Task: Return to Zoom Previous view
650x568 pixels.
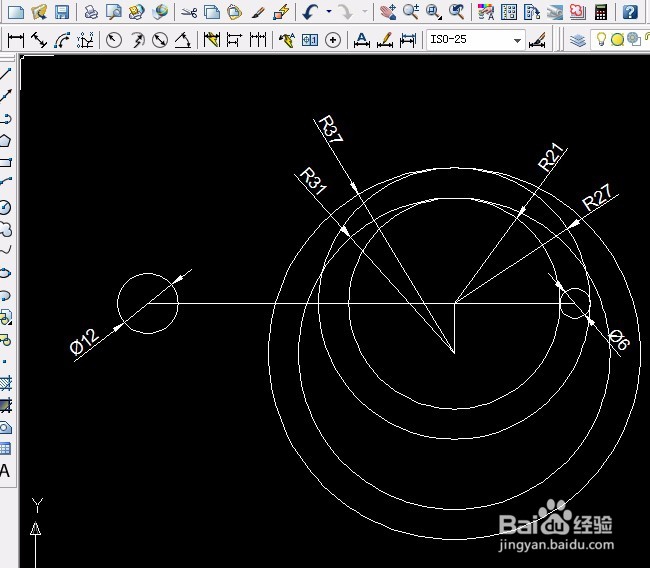Action: tap(456, 12)
